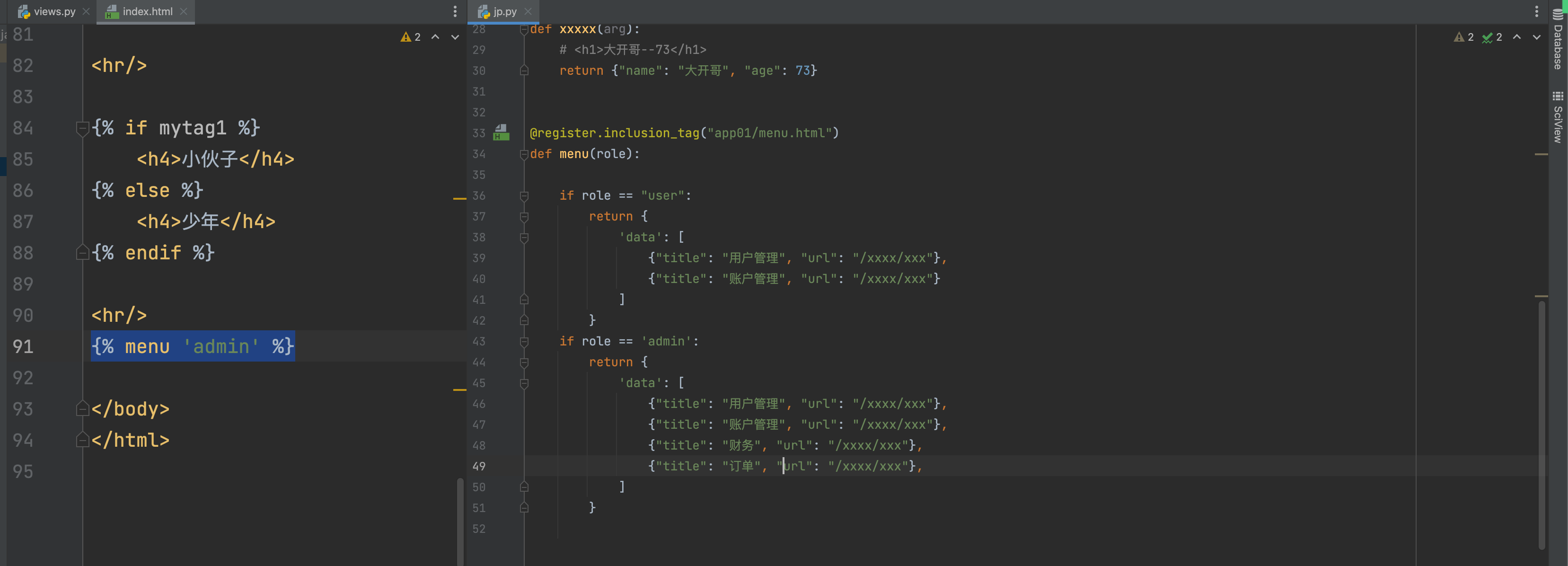
Task: Click the {% else %} template tag
Action: pyautogui.click(x=147, y=190)
